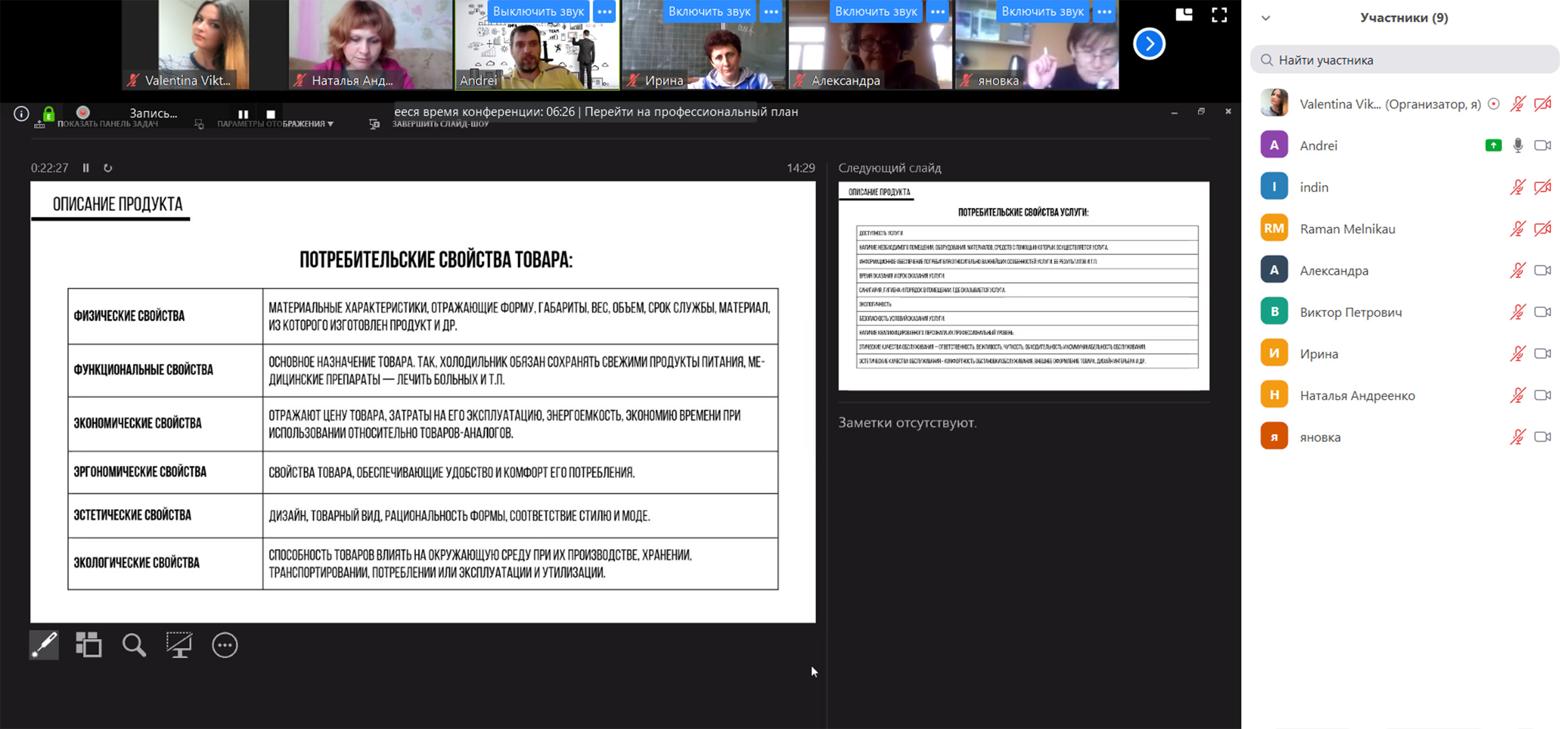Select participant row яновка

[1405, 437]
